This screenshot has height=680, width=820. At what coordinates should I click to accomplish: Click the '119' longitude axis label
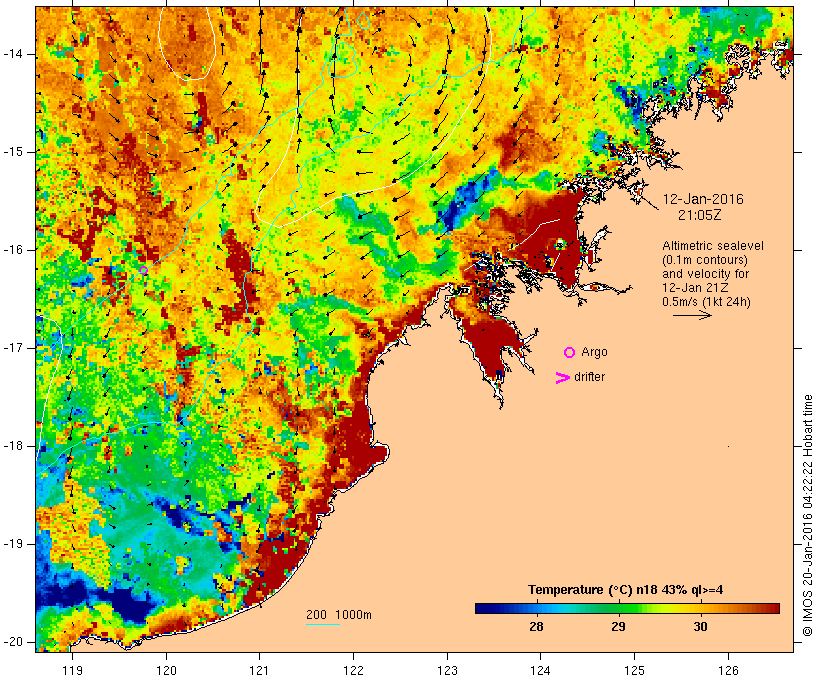tap(72, 670)
